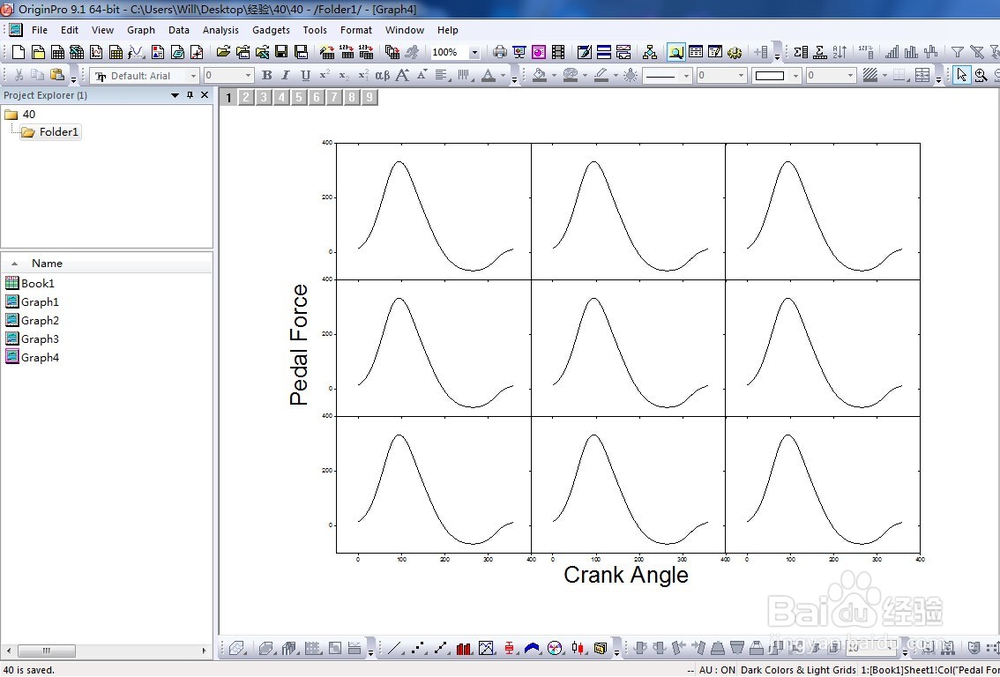Open the line style dropdown
Screen dimensions: 1000x677
pyautogui.click(x=686, y=76)
